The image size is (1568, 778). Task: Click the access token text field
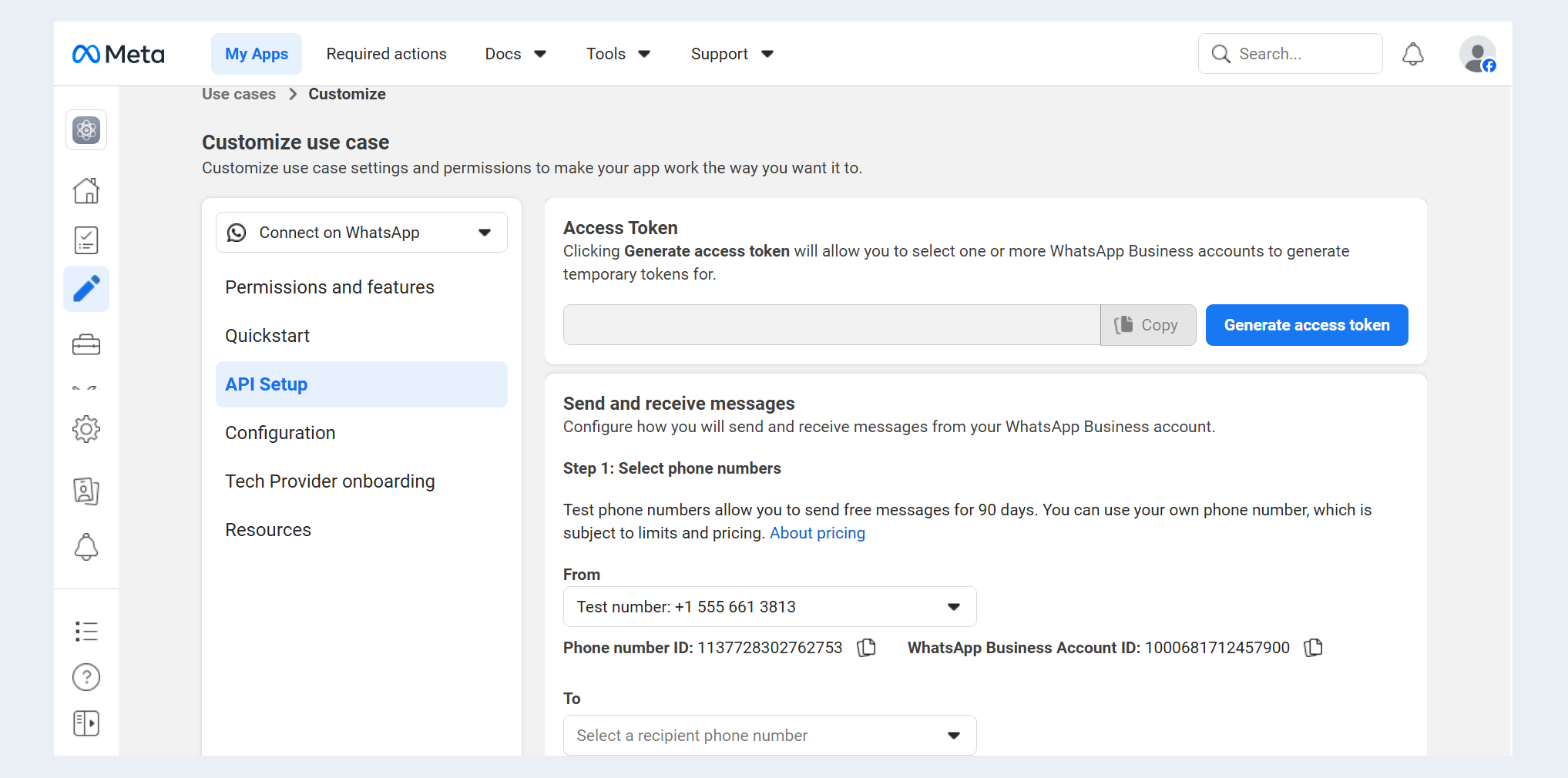coord(832,325)
